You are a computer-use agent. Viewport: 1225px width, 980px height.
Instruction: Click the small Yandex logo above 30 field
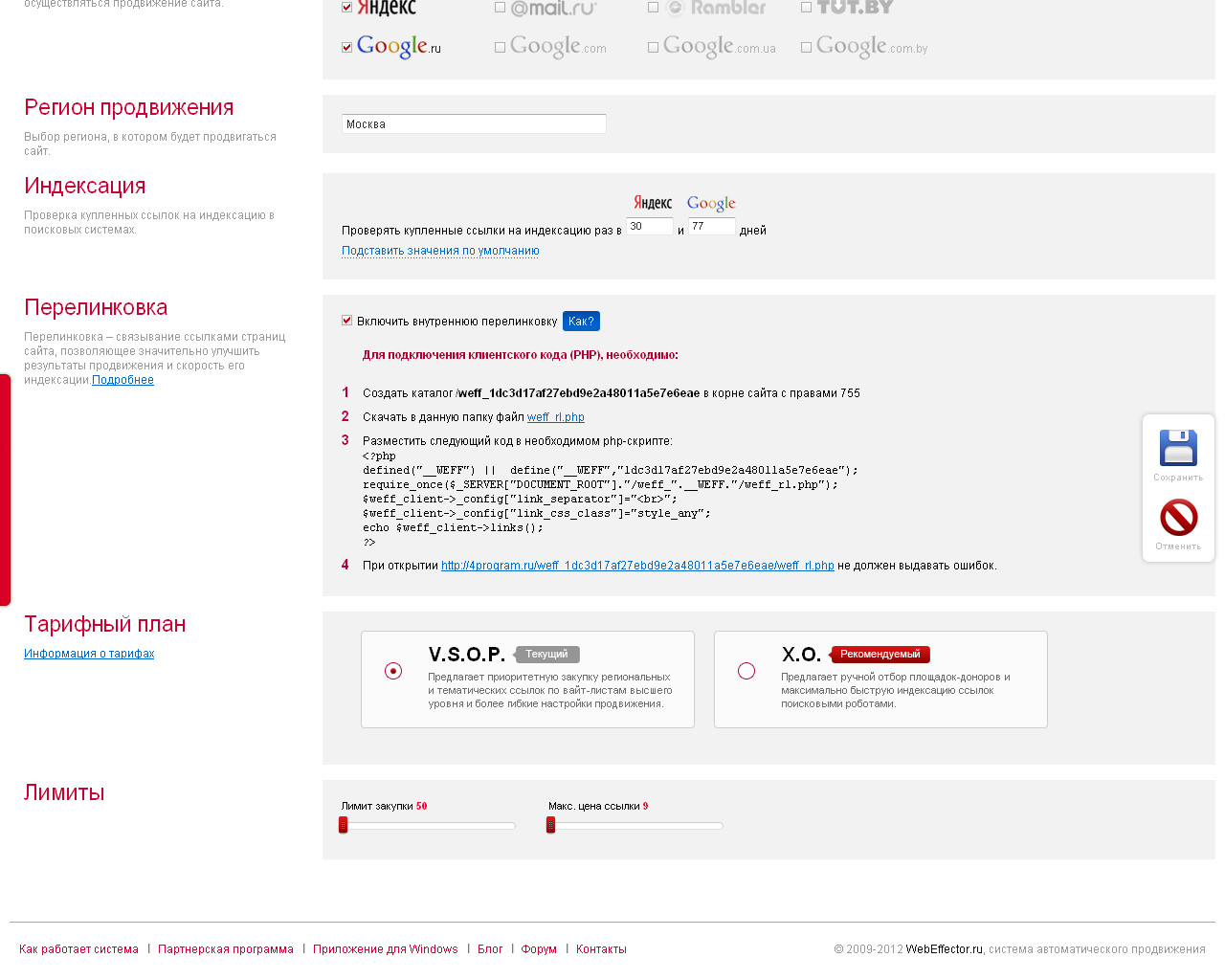653,203
